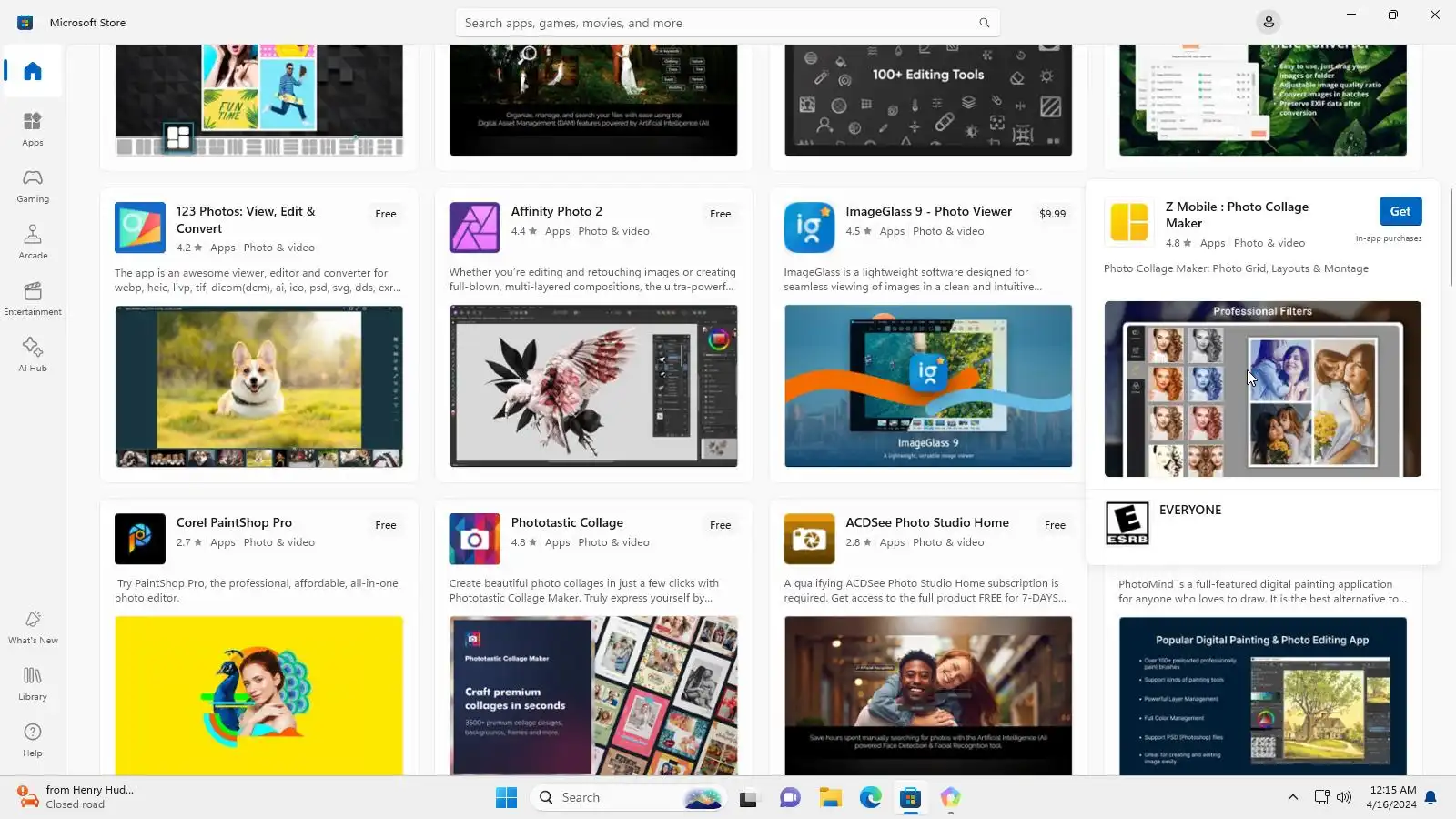
Task: Show hidden tray icons
Action: click(x=1293, y=798)
